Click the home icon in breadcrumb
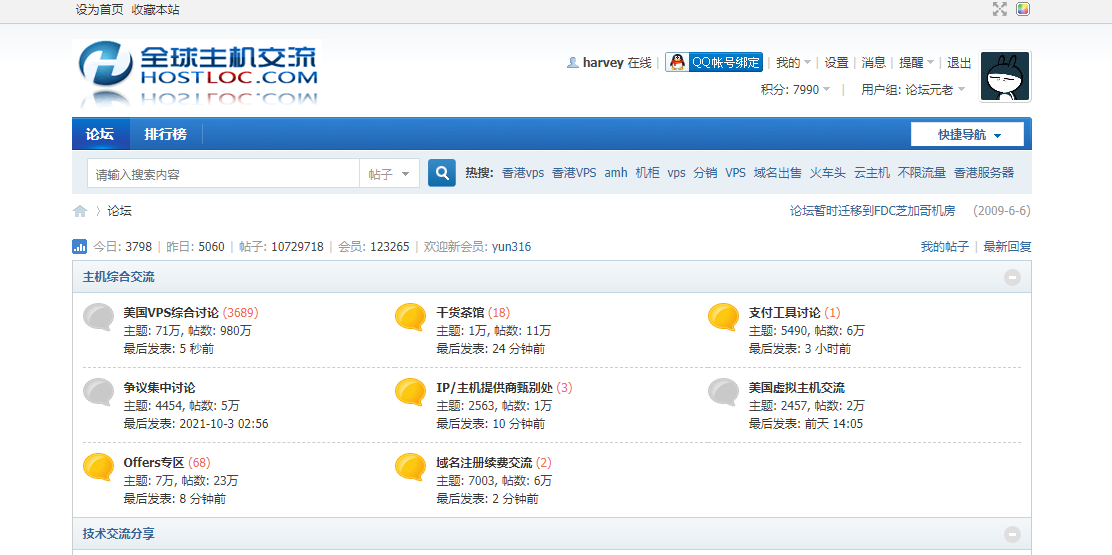 pos(80,211)
